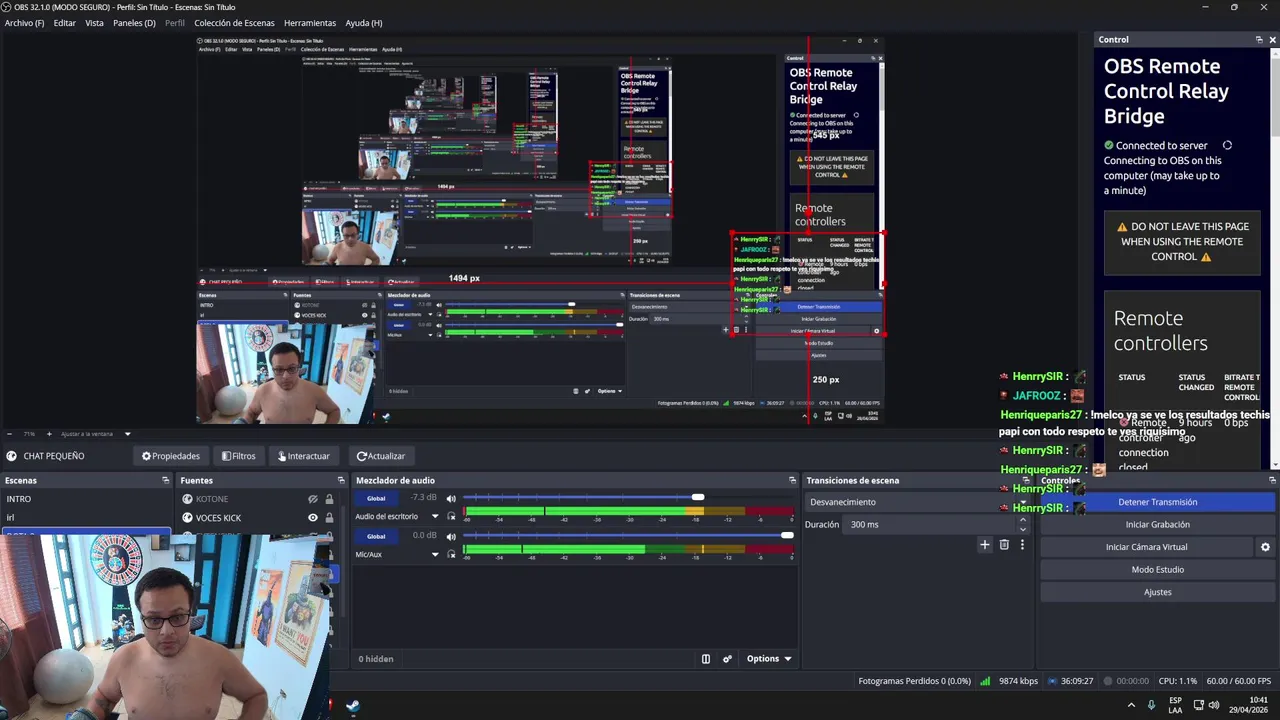This screenshot has height=720, width=1280.
Task: Undock the Escenas panel
Action: pos(166,481)
